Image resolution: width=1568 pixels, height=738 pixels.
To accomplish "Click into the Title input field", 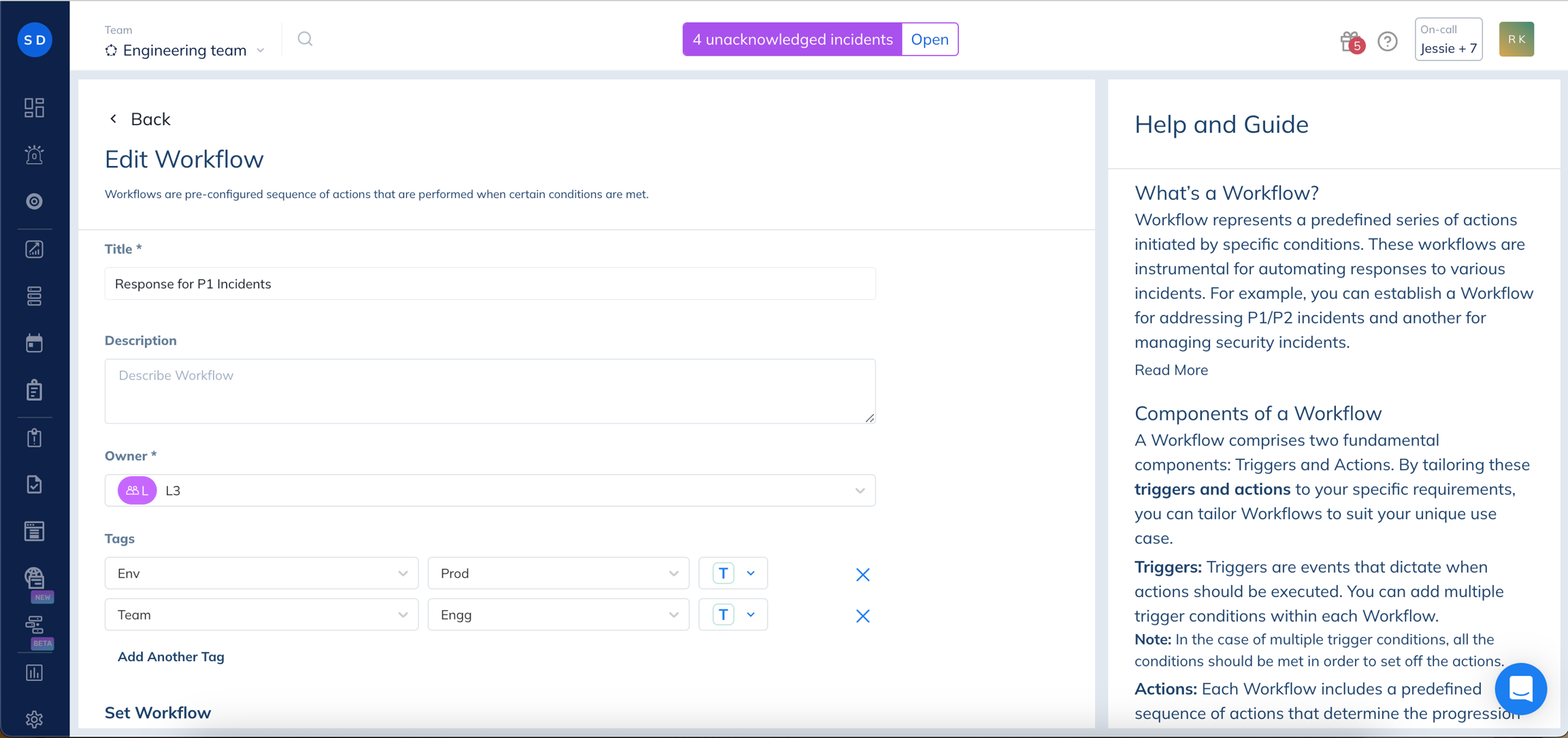I will coord(490,284).
